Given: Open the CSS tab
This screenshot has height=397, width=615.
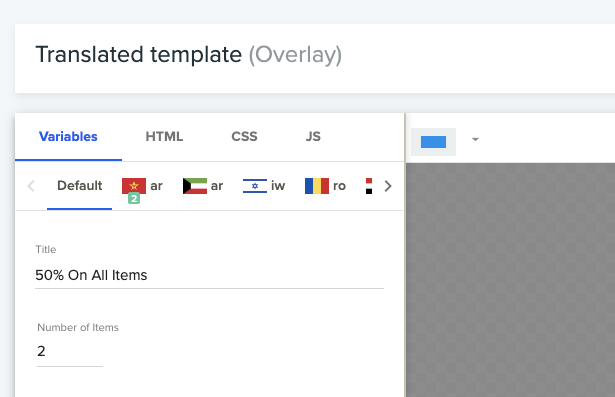Looking at the screenshot, I should coord(244,137).
